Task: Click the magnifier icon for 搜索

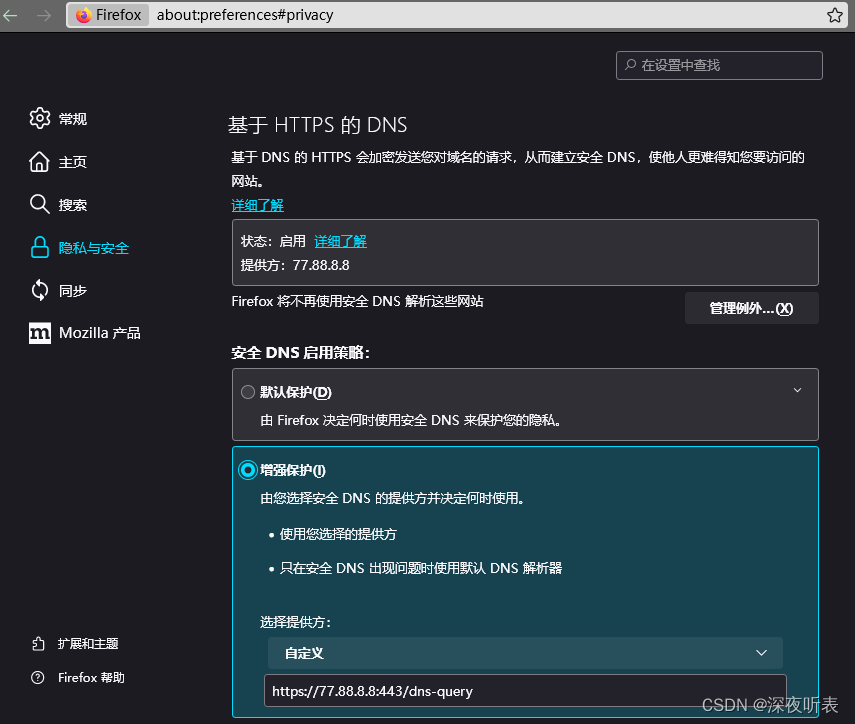Action: coord(40,204)
